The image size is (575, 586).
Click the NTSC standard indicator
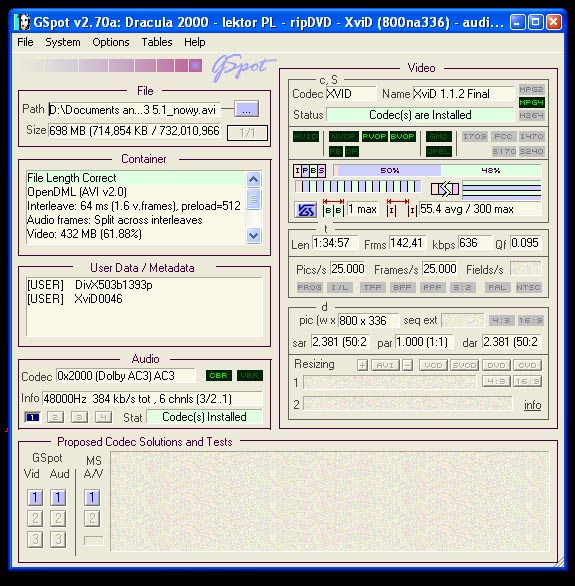pyautogui.click(x=528, y=287)
